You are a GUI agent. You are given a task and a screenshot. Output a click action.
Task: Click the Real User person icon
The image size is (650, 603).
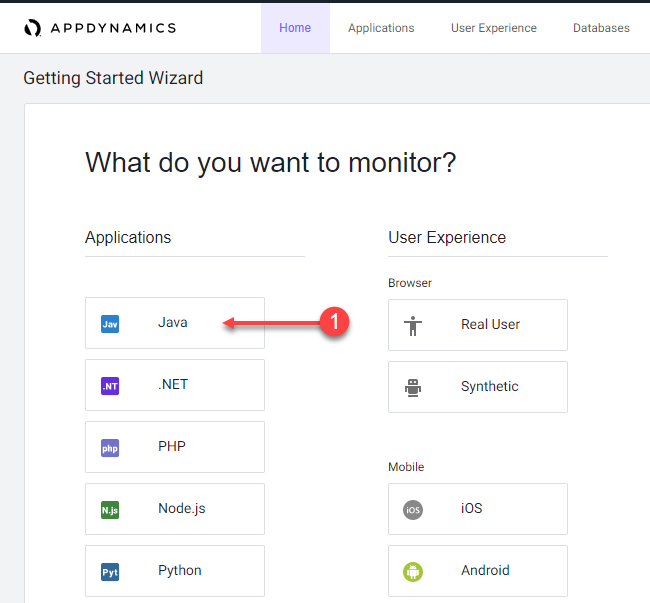[x=413, y=326]
